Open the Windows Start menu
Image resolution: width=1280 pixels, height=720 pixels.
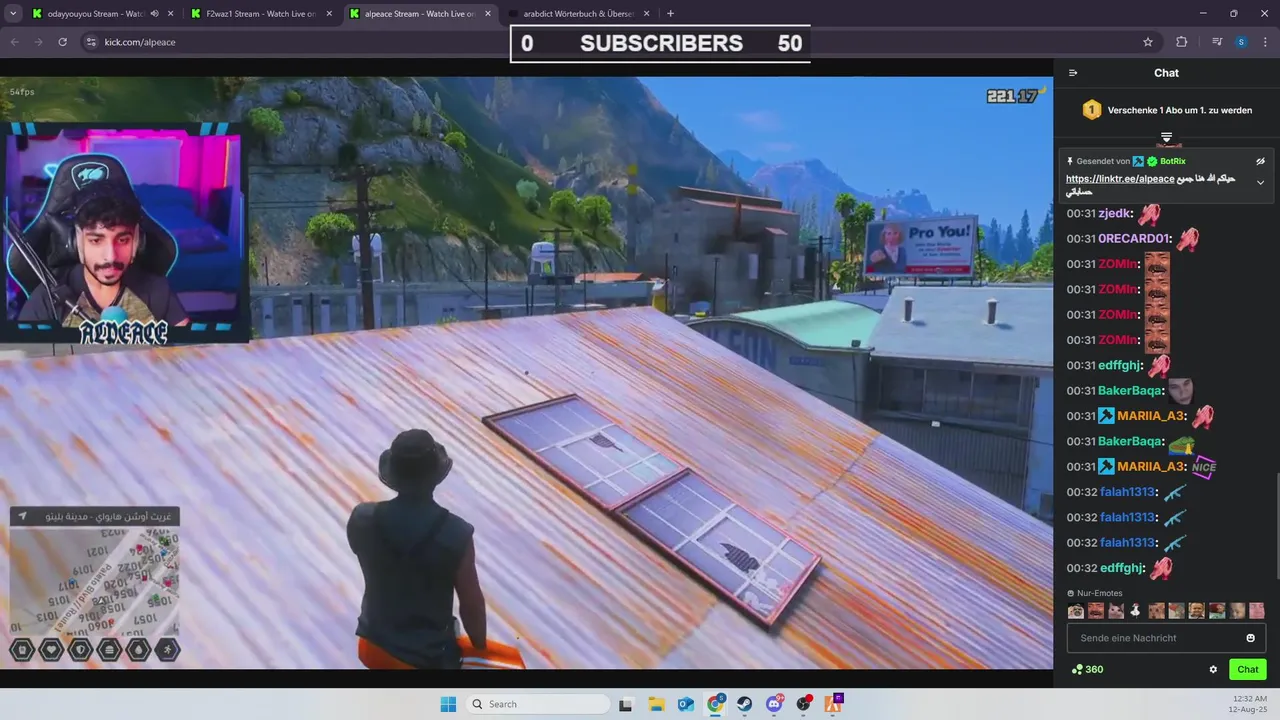(447, 704)
